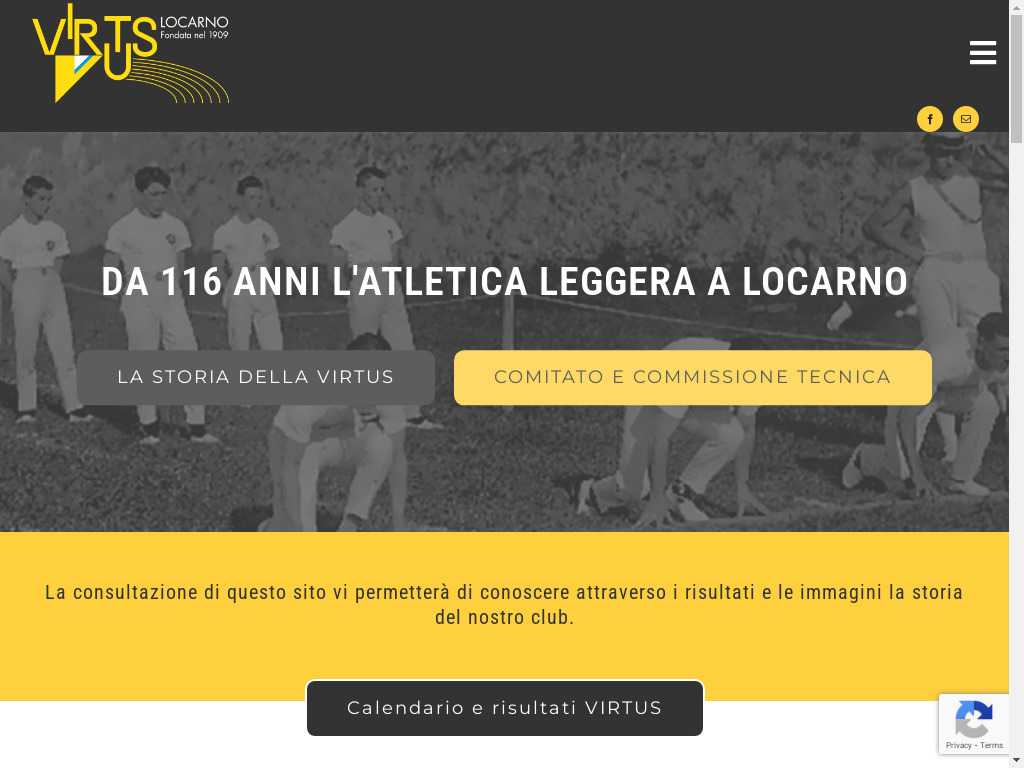The height and width of the screenshot is (768, 1024).
Task: Click the yellow triangle in the Virtus logo
Action: point(71,78)
